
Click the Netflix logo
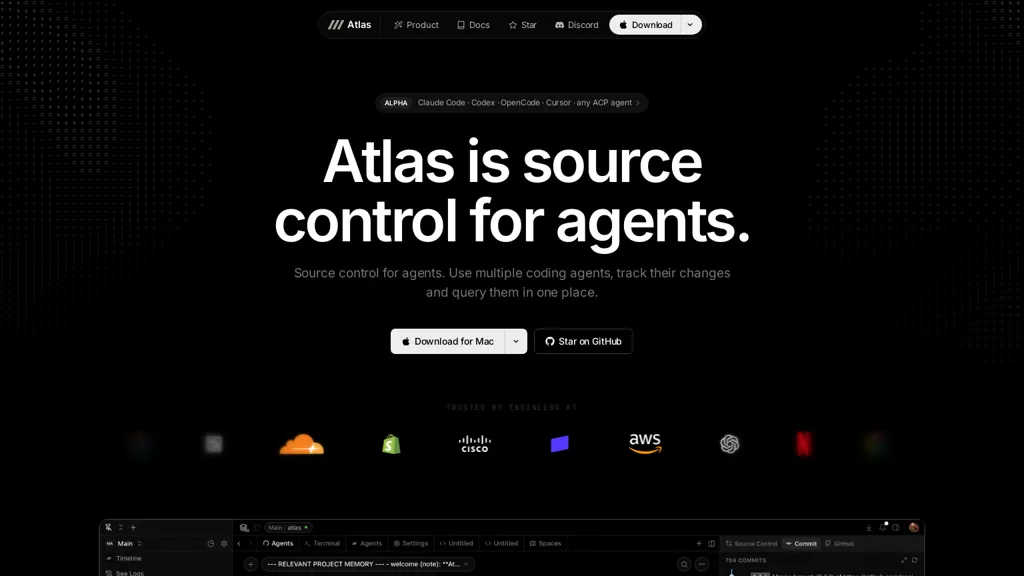(805, 444)
